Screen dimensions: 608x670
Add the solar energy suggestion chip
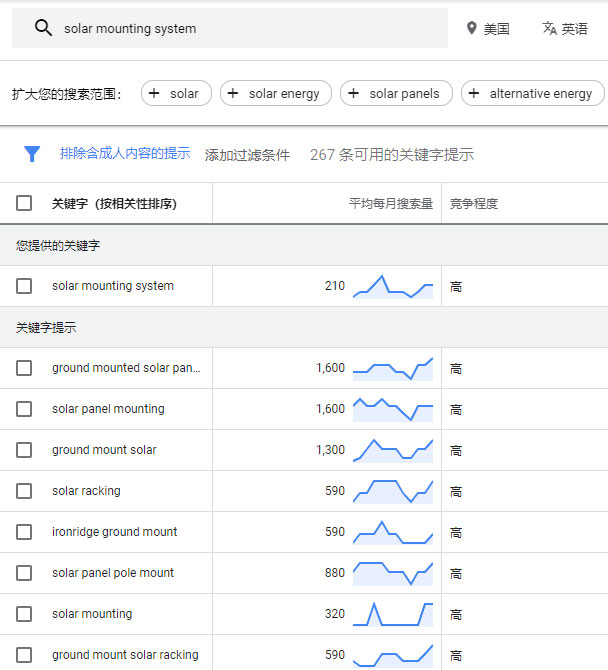pos(276,93)
